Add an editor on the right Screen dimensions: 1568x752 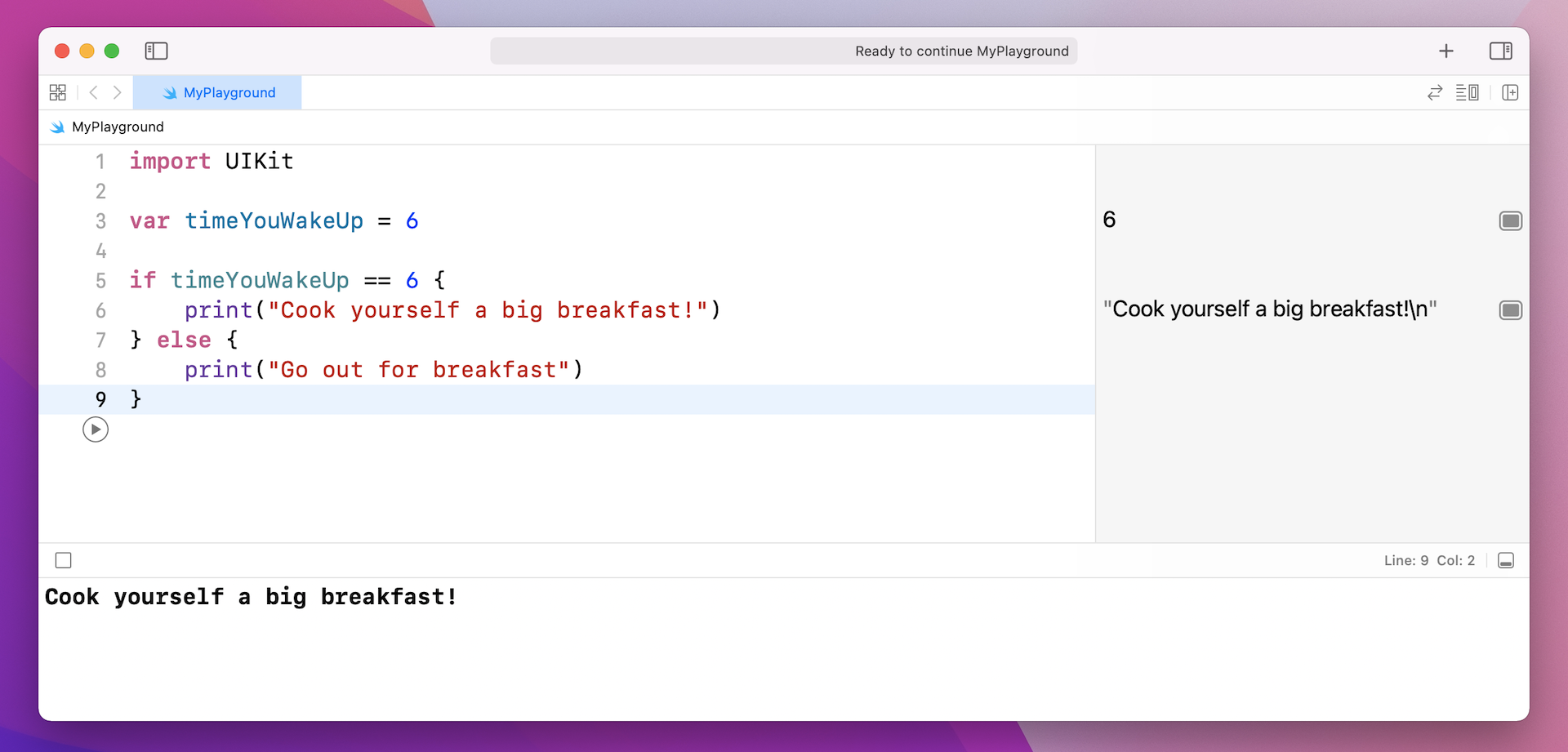tap(1510, 93)
